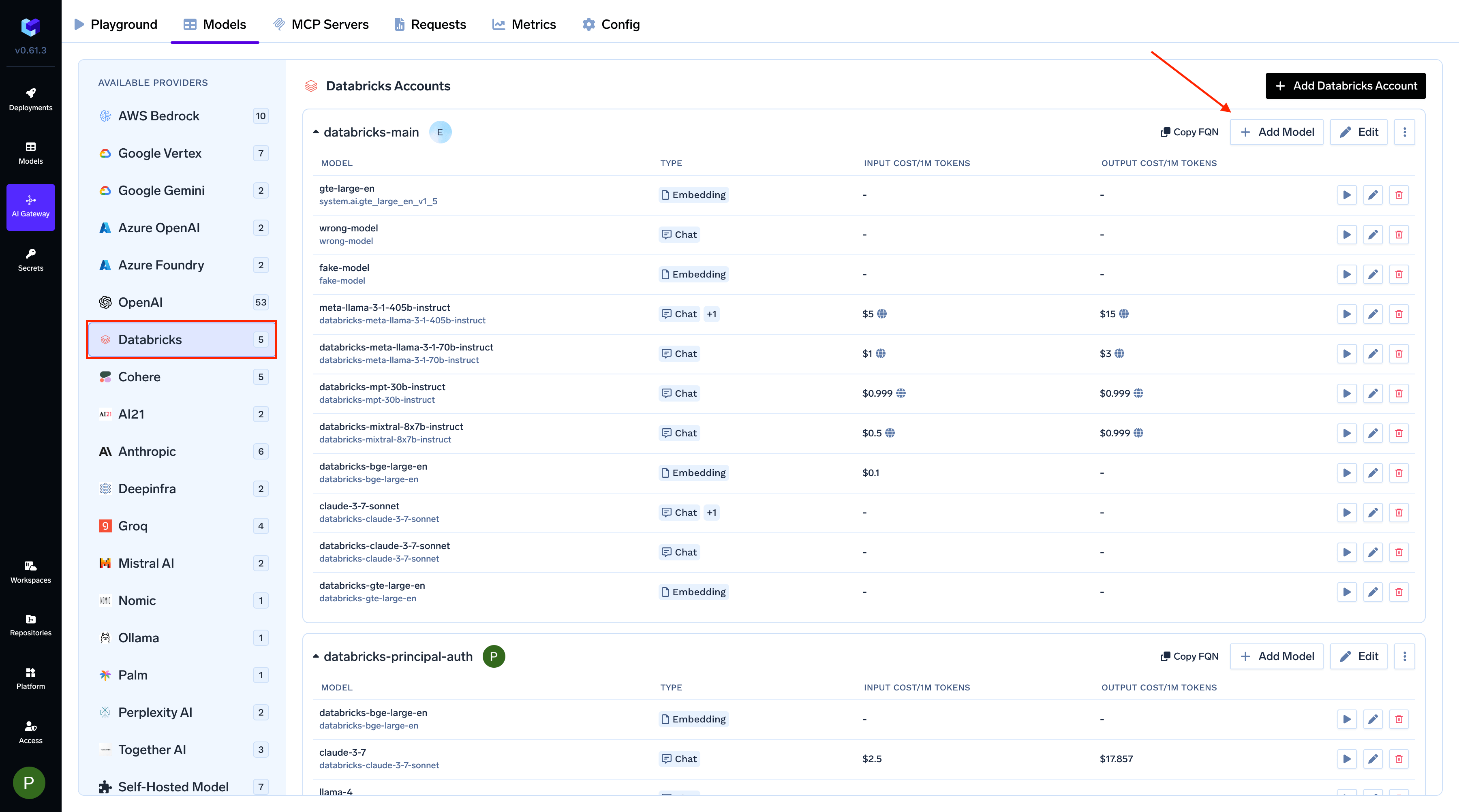Select the Anthropic provider
The height and width of the screenshot is (812, 1459).
click(x=147, y=451)
